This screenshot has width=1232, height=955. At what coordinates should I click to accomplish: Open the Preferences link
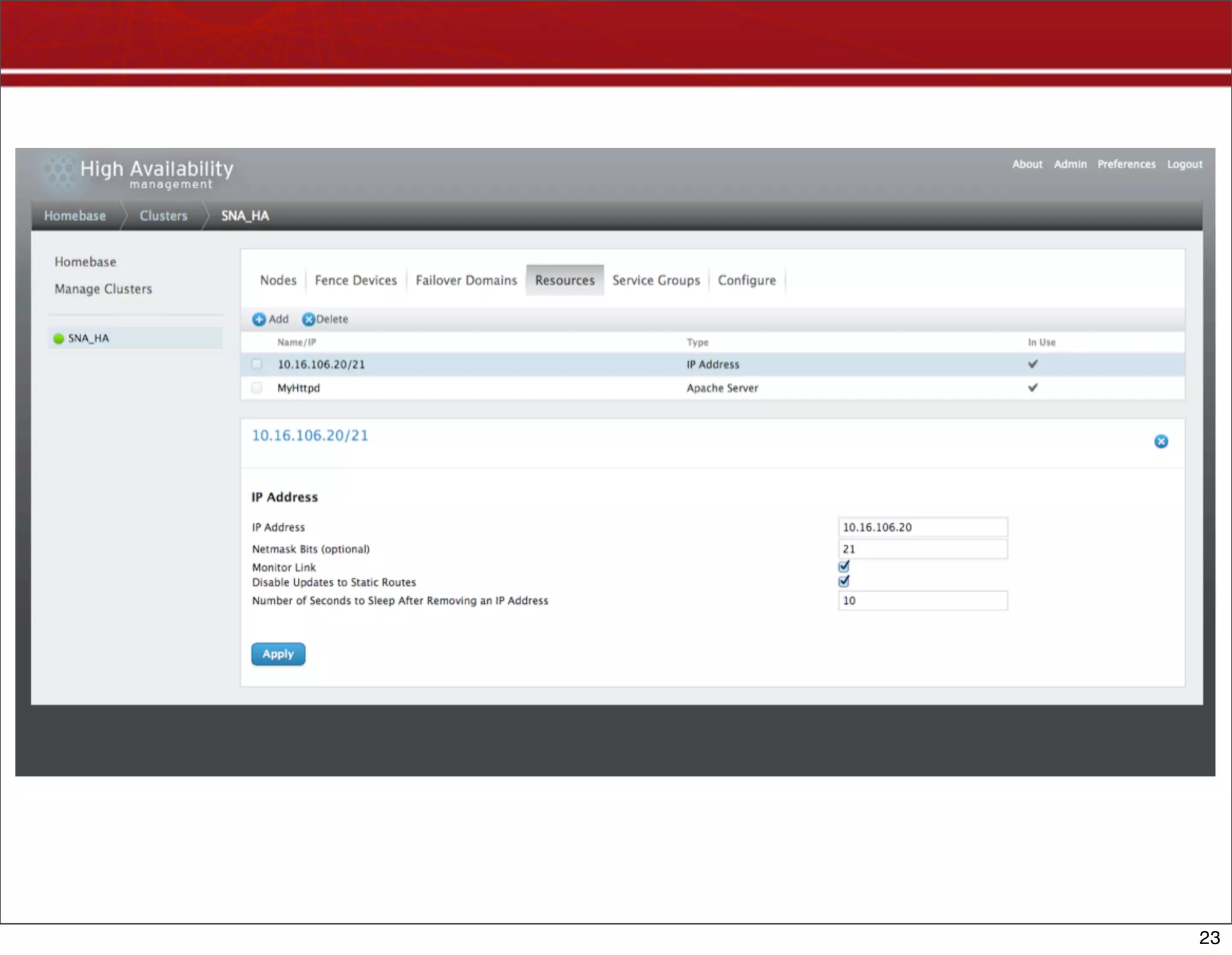click(1126, 164)
